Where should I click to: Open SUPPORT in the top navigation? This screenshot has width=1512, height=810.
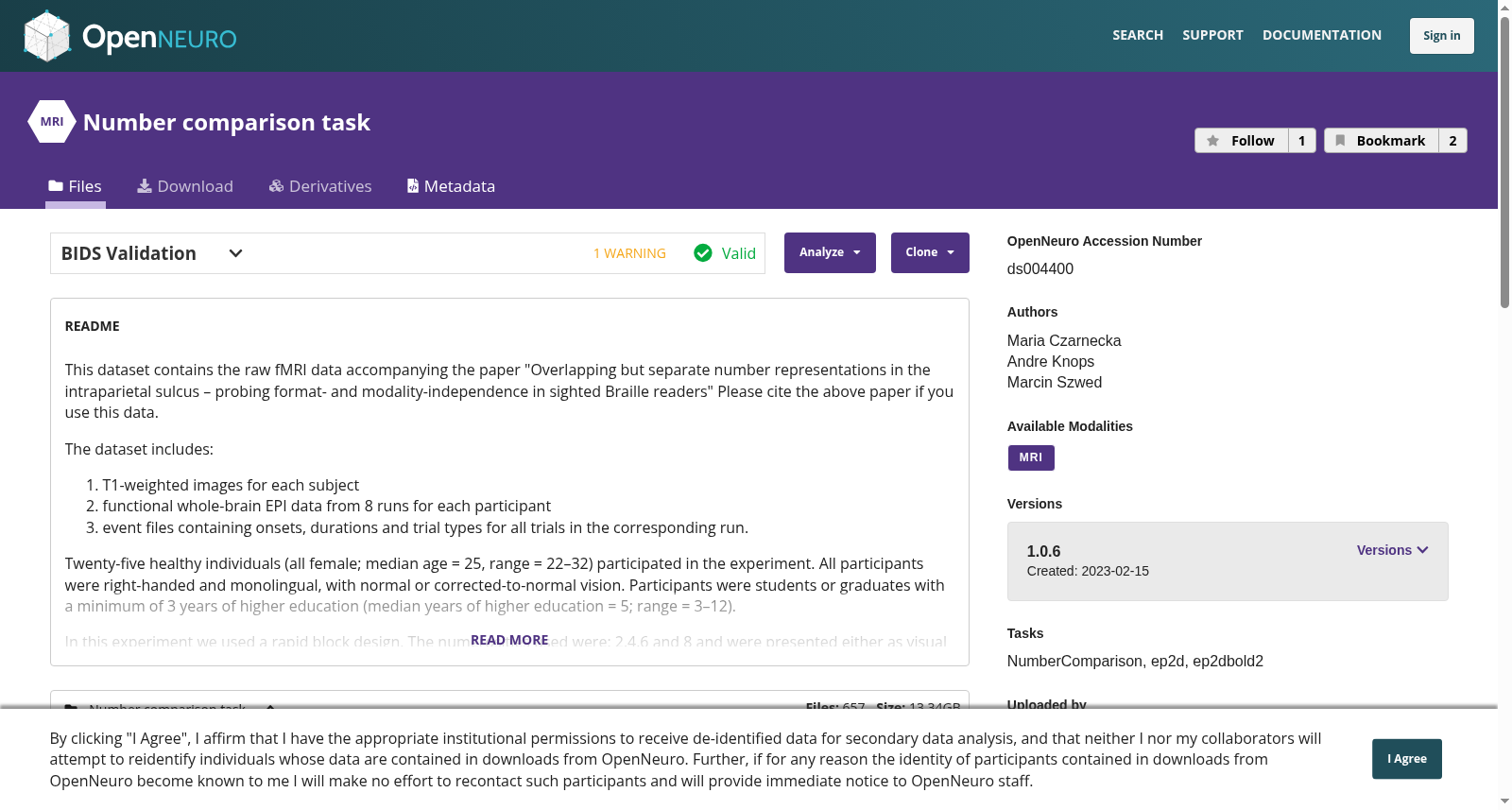(x=1212, y=35)
